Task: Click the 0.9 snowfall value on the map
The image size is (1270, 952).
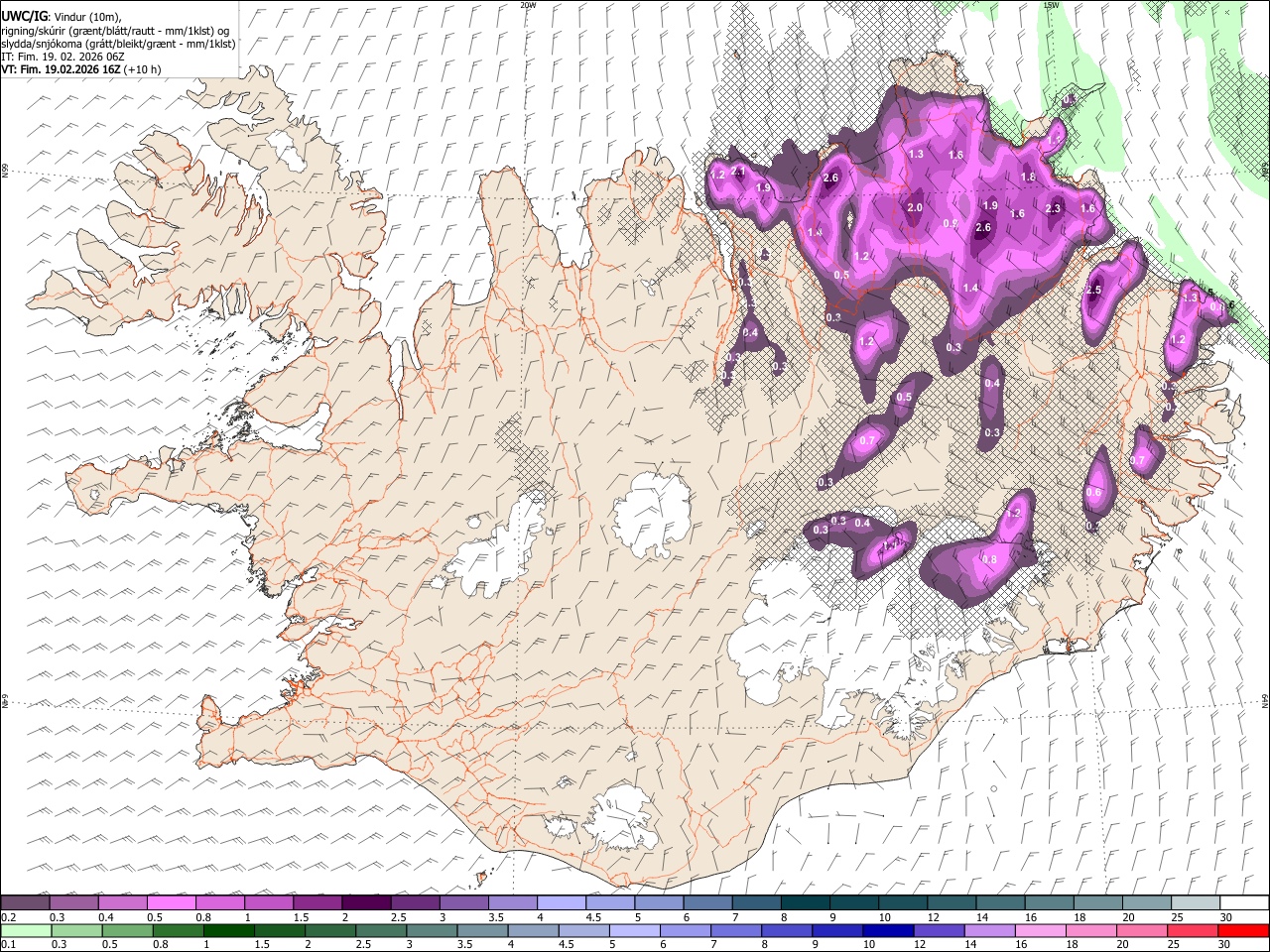Action: pos(950,223)
